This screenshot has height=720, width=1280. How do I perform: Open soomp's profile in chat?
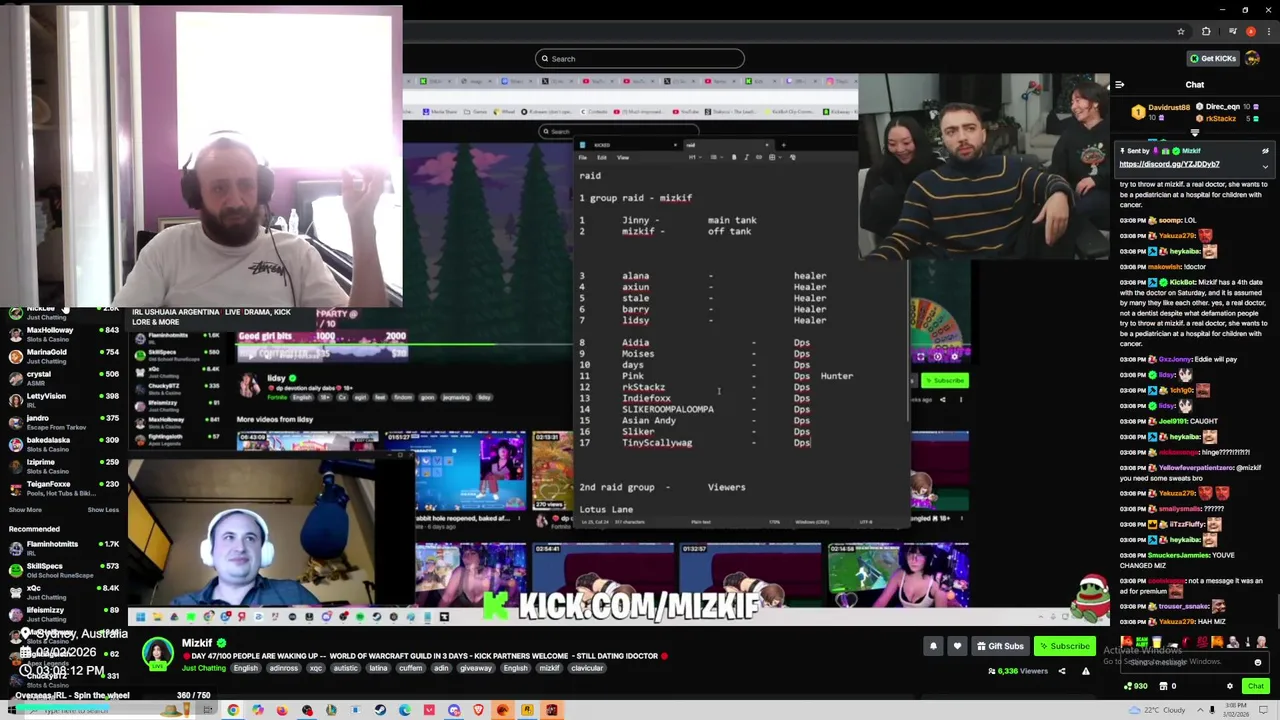[x=1170, y=220]
